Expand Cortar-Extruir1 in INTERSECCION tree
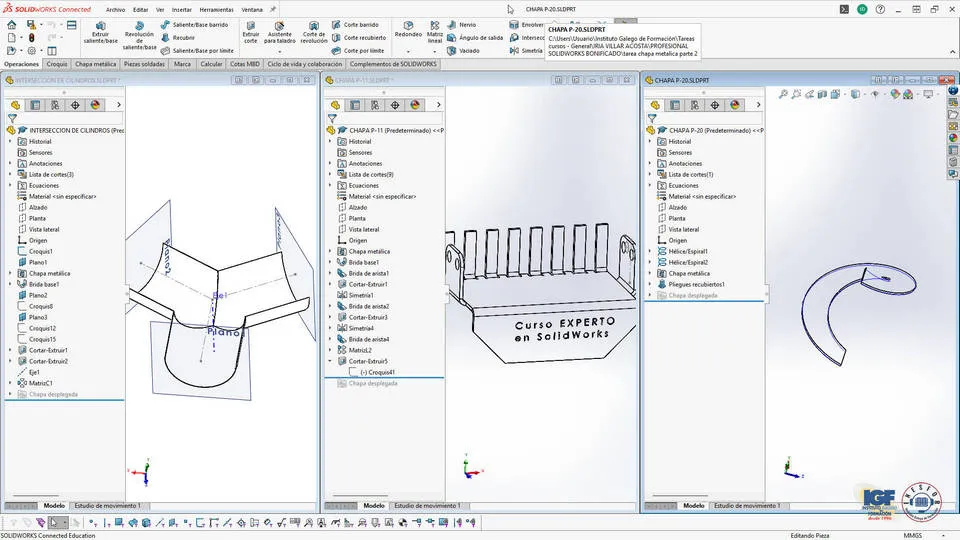The width and height of the screenshot is (960, 540). (10, 350)
